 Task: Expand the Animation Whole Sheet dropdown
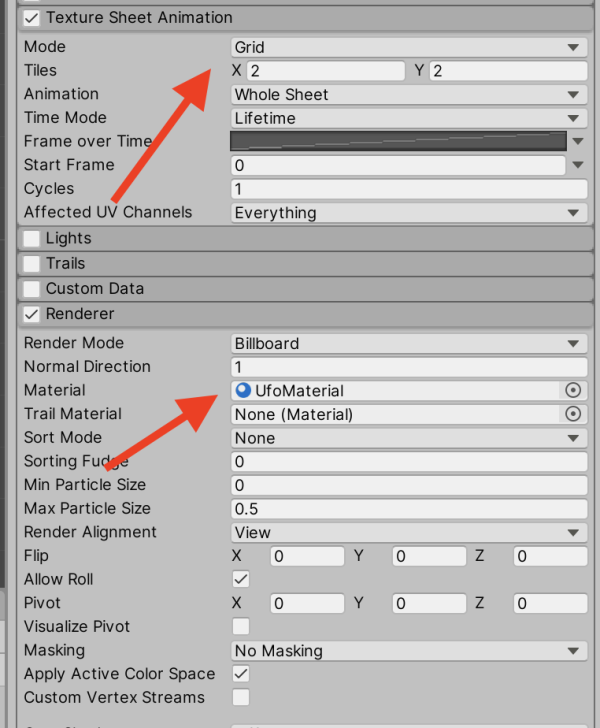click(408, 94)
